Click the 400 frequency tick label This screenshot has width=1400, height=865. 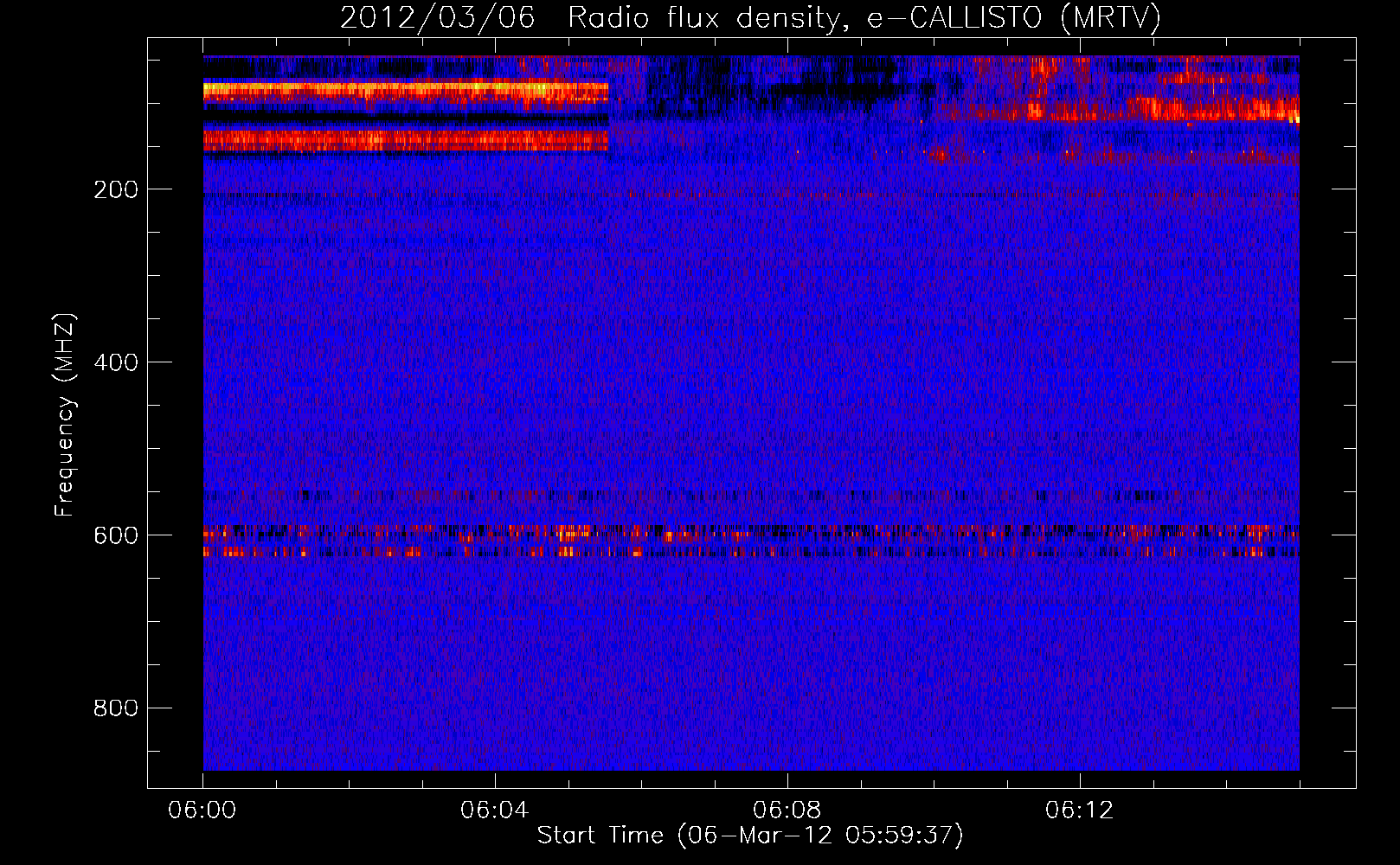click(x=116, y=362)
